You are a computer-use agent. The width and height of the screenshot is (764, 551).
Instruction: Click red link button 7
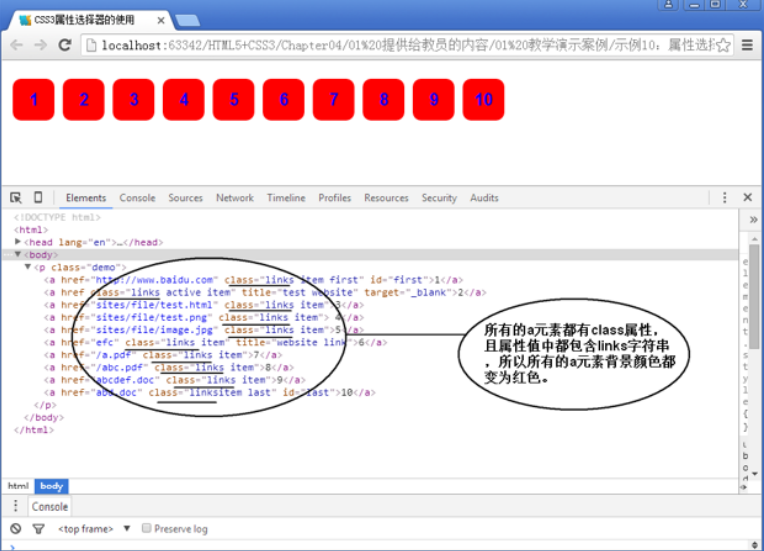334,99
